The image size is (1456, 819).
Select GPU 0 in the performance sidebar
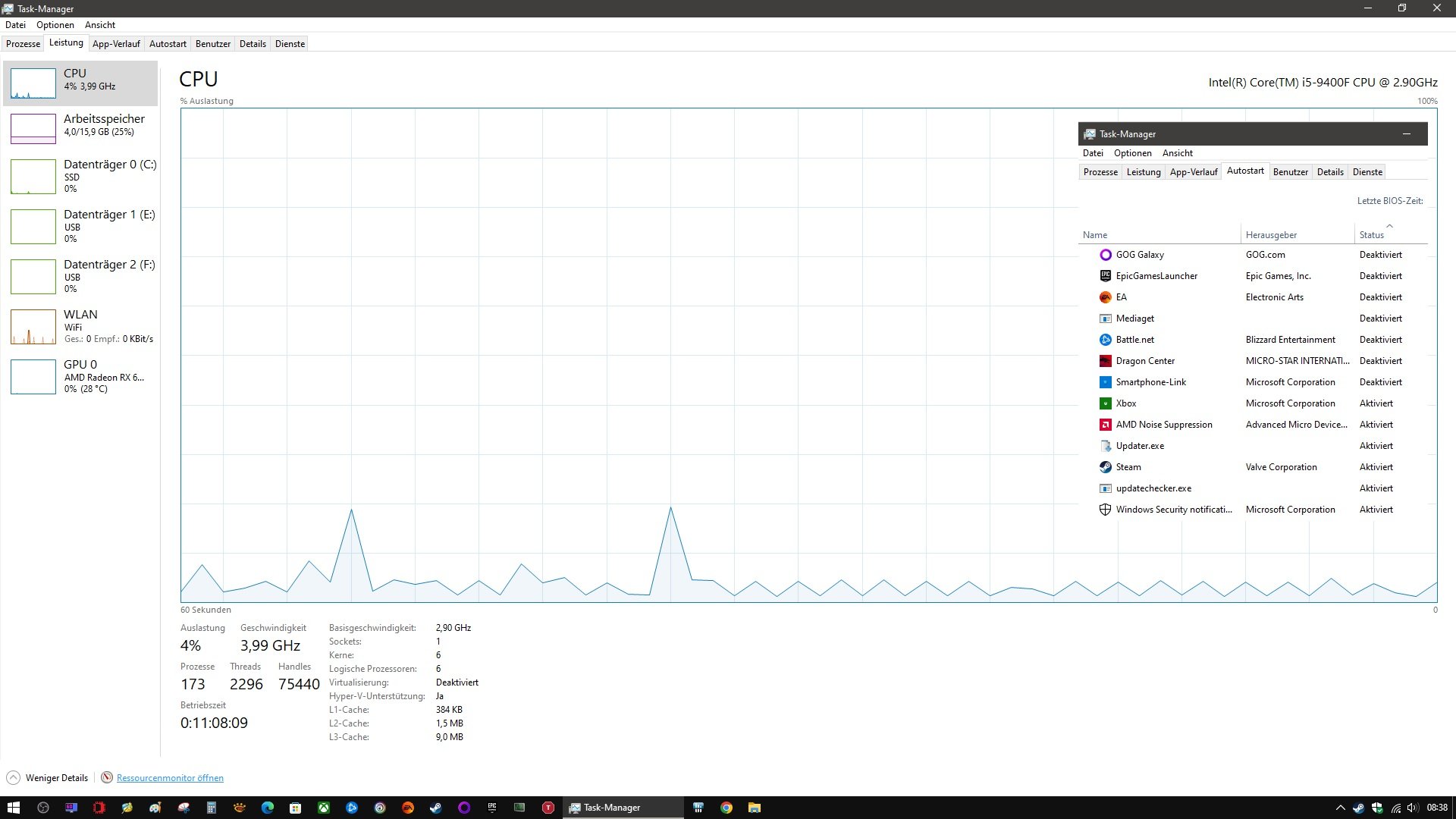[x=80, y=376]
